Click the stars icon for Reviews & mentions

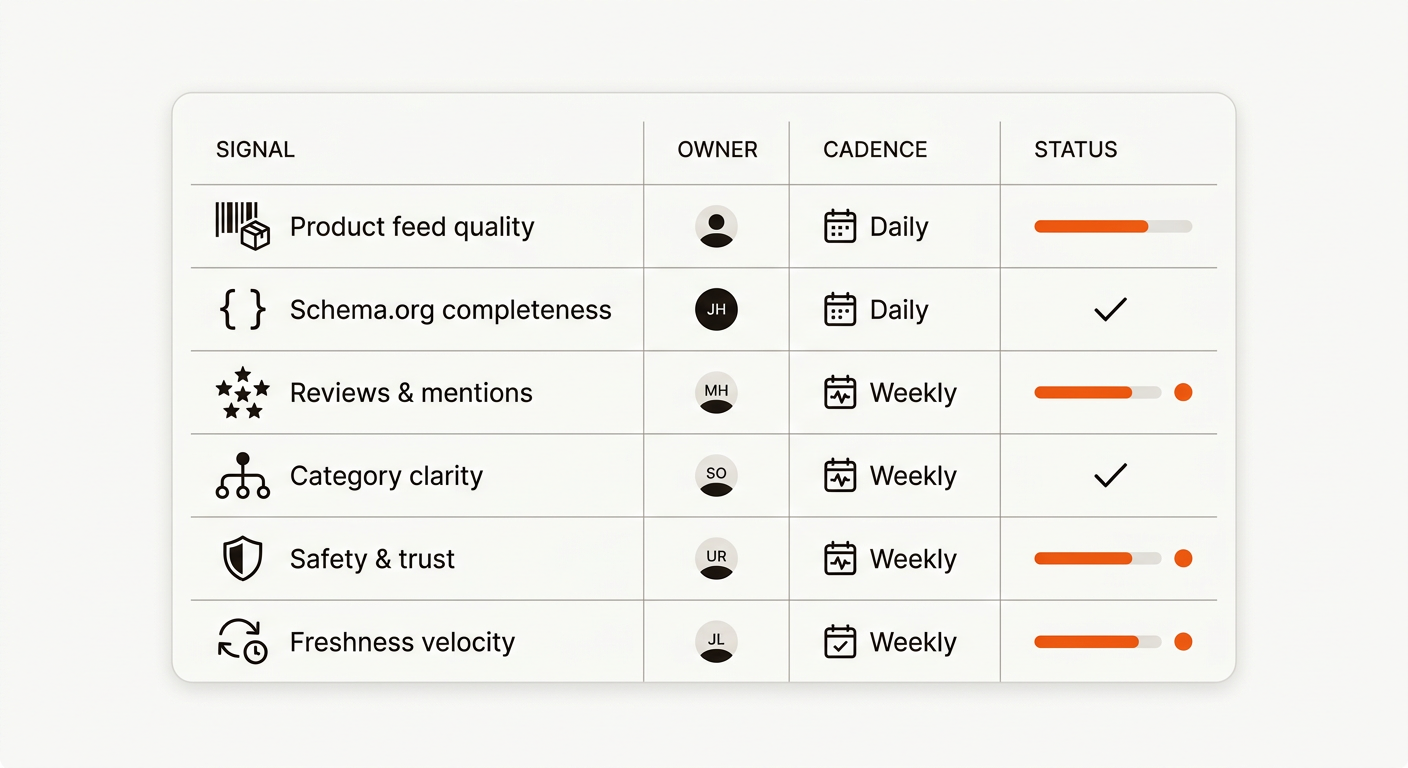click(x=243, y=393)
